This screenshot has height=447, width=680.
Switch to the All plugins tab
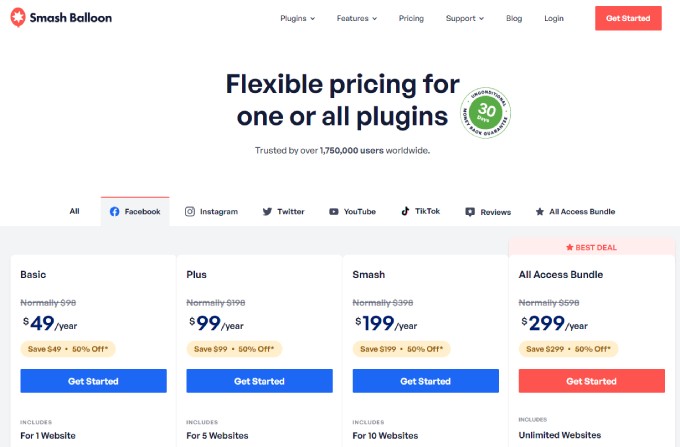(x=74, y=212)
